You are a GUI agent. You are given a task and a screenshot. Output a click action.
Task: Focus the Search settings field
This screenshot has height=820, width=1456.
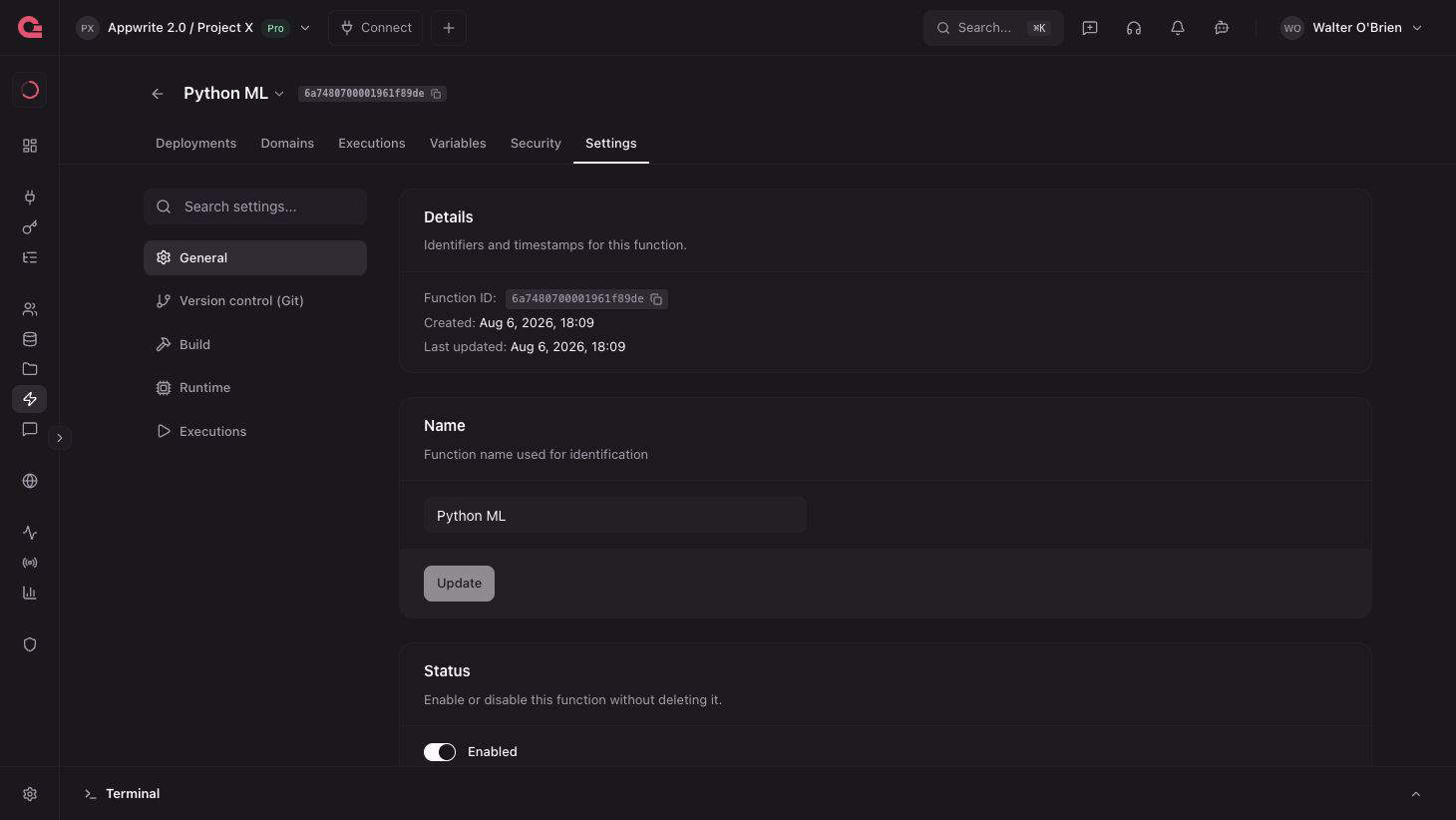click(x=255, y=206)
